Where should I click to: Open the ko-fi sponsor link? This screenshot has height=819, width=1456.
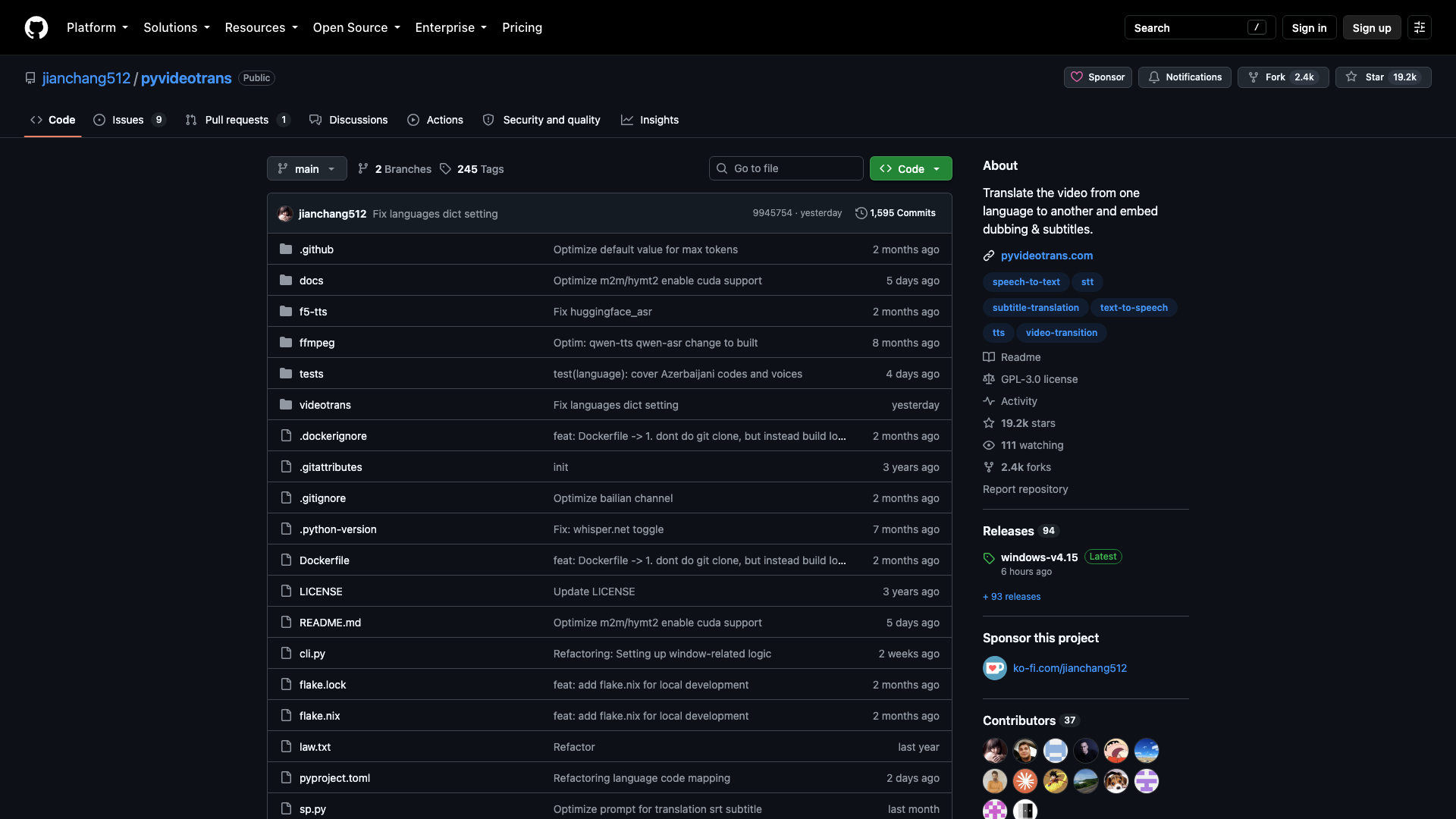click(1069, 668)
